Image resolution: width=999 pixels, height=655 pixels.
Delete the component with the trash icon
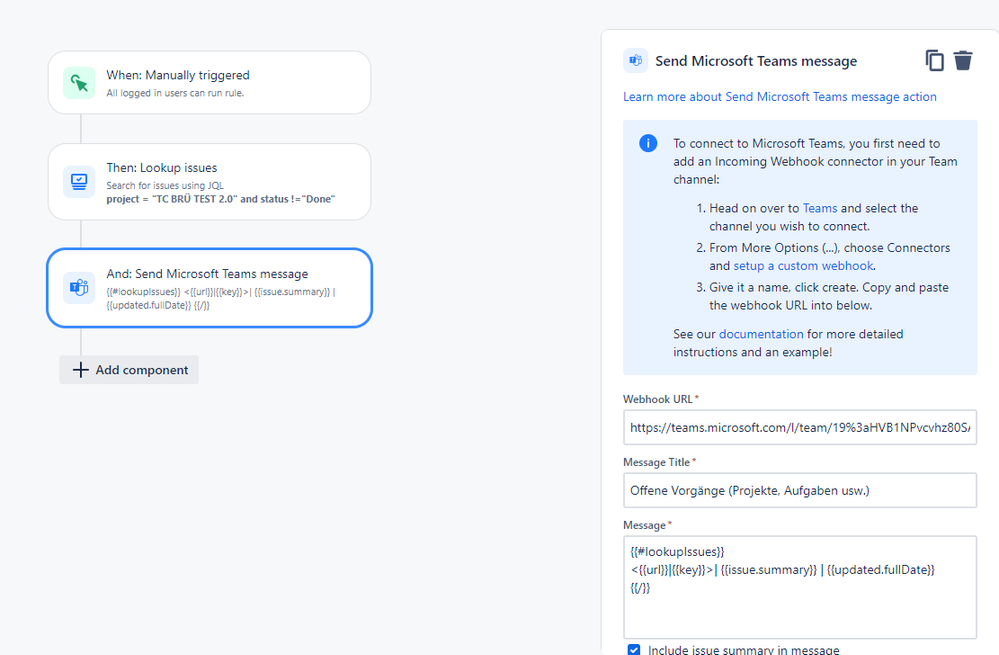tap(963, 61)
